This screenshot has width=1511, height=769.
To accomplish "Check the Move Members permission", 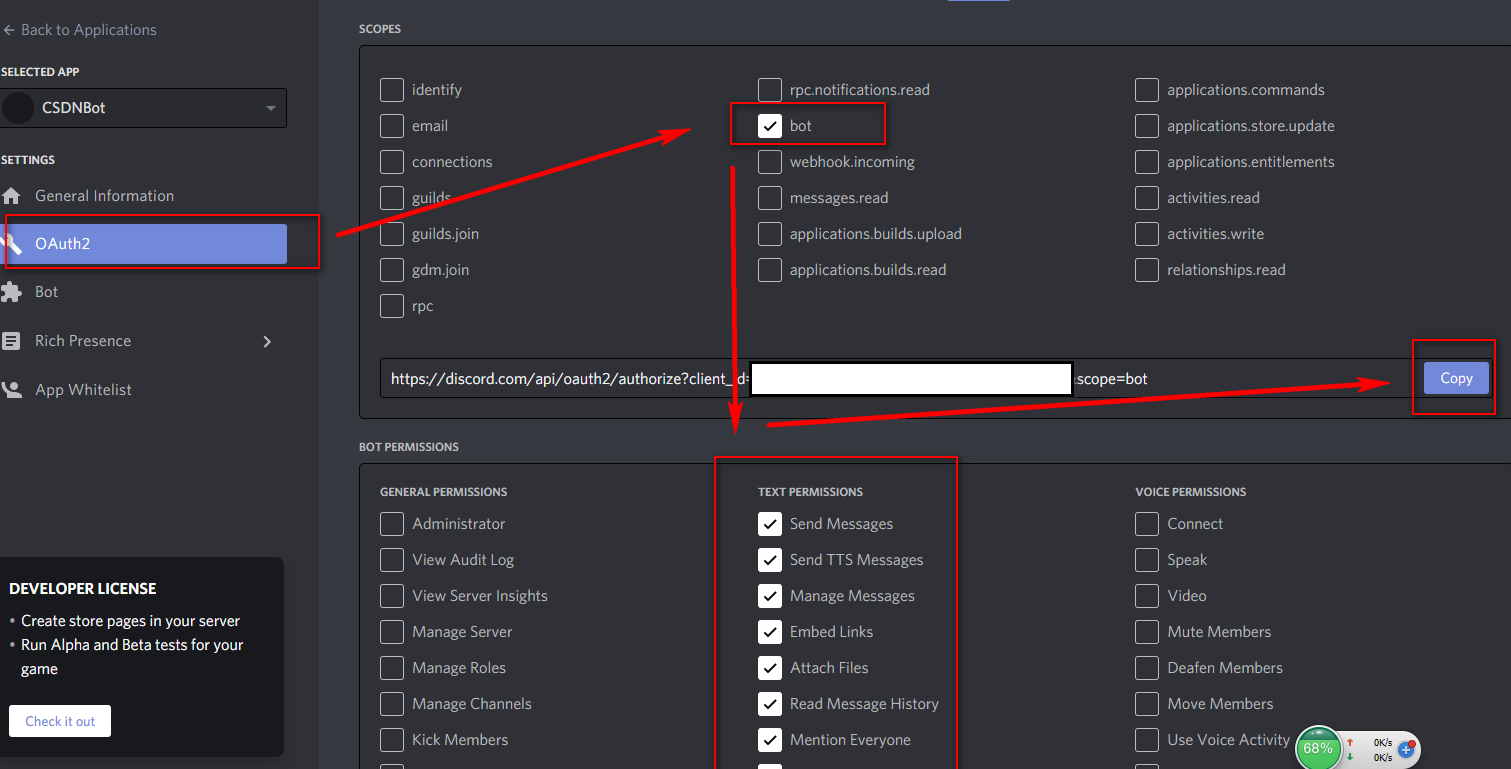I will (x=1147, y=704).
